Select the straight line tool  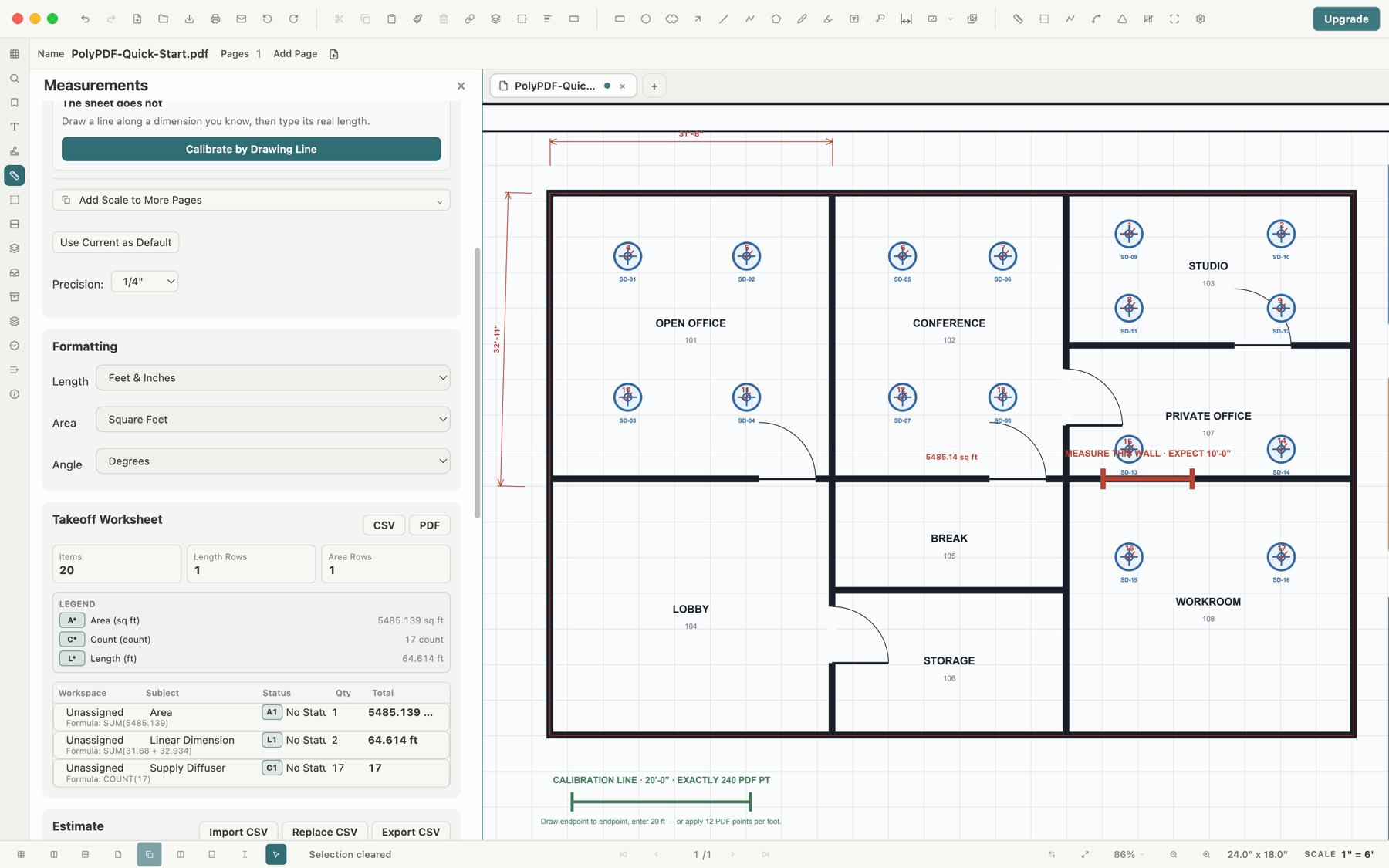click(724, 19)
